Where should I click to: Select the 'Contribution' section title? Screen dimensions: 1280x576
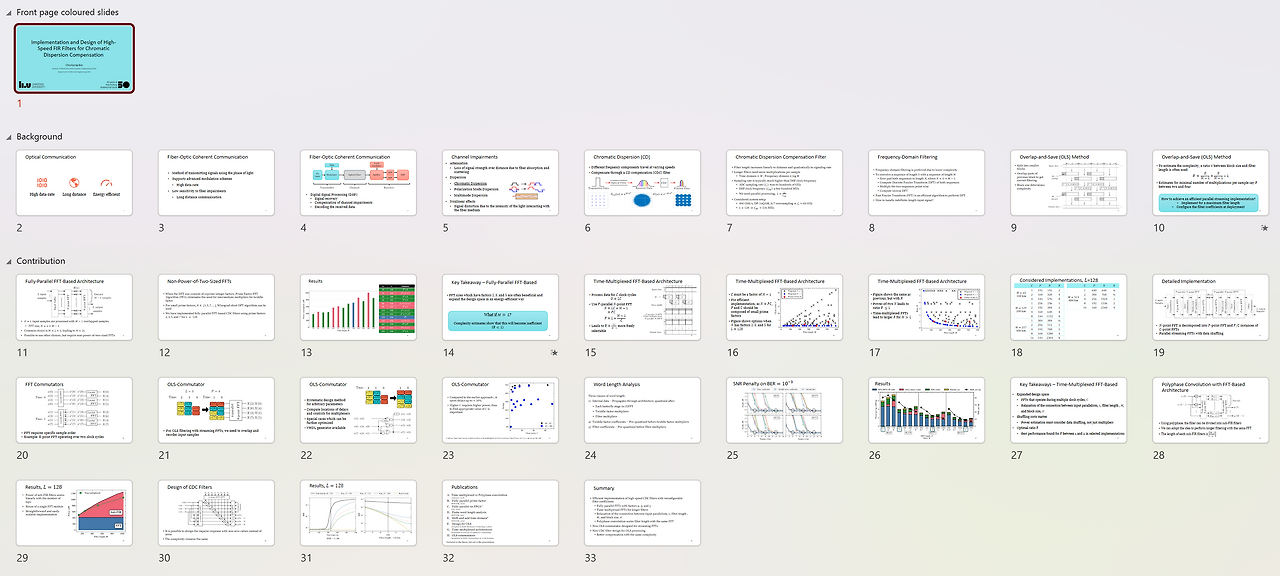click(41, 261)
